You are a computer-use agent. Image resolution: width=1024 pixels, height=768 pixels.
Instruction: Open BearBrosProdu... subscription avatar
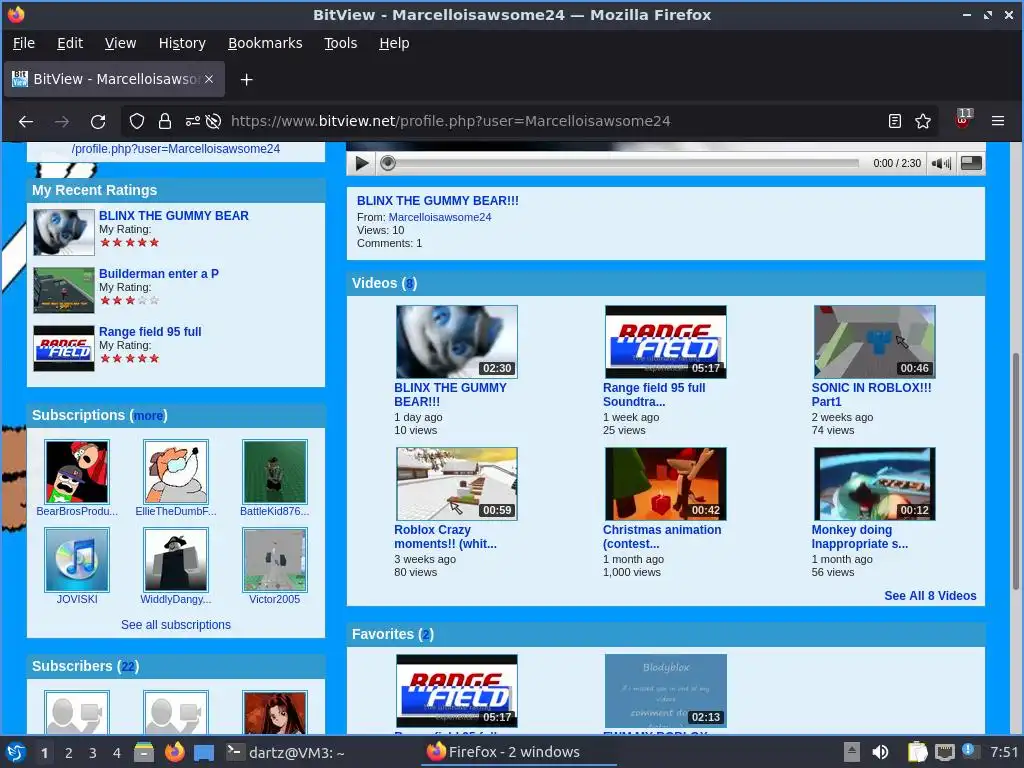77,472
